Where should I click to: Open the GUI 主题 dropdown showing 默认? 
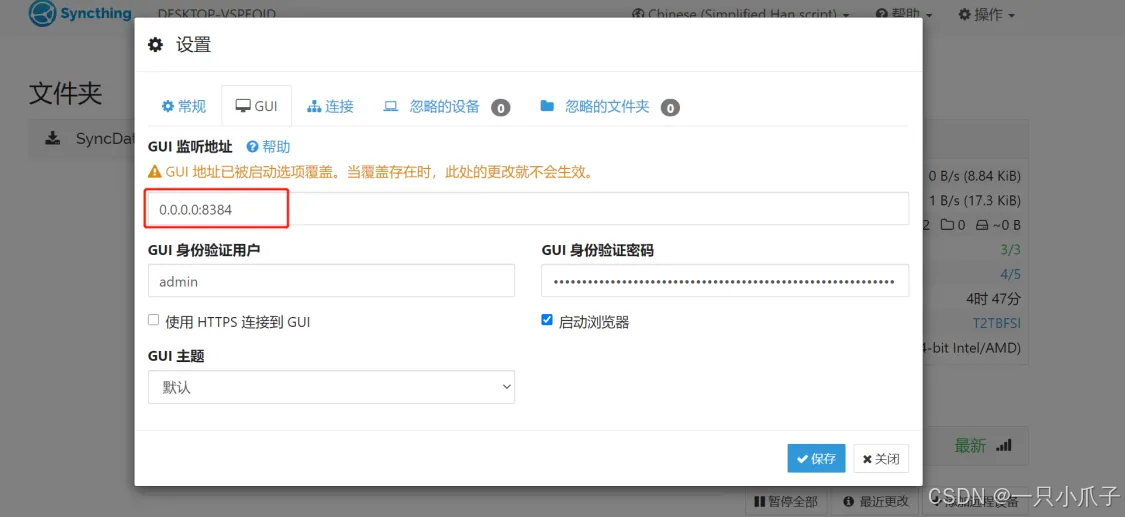(x=331, y=387)
